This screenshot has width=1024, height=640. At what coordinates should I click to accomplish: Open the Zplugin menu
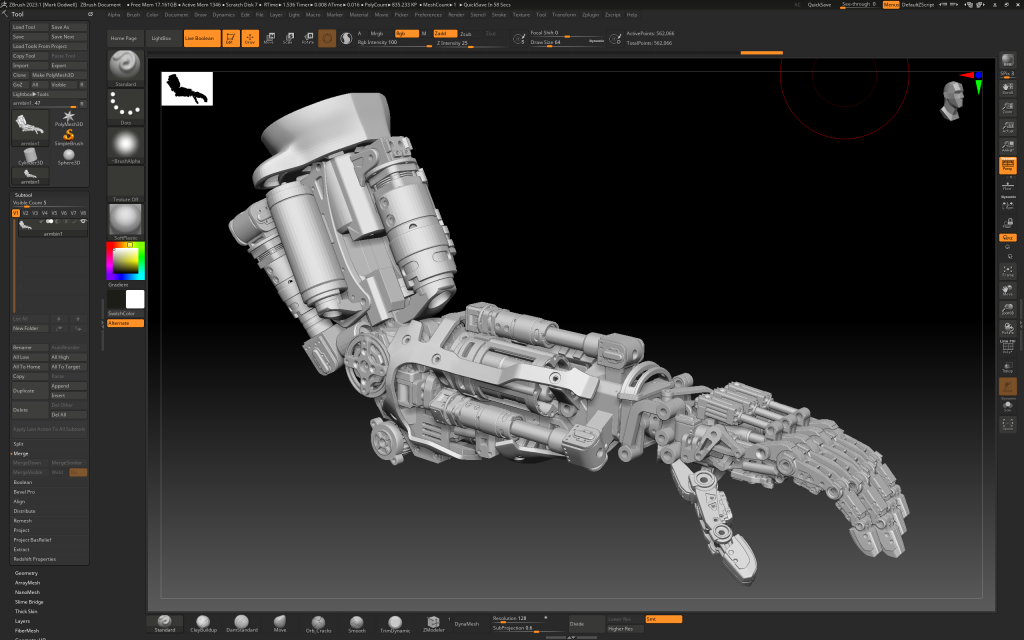(590, 14)
